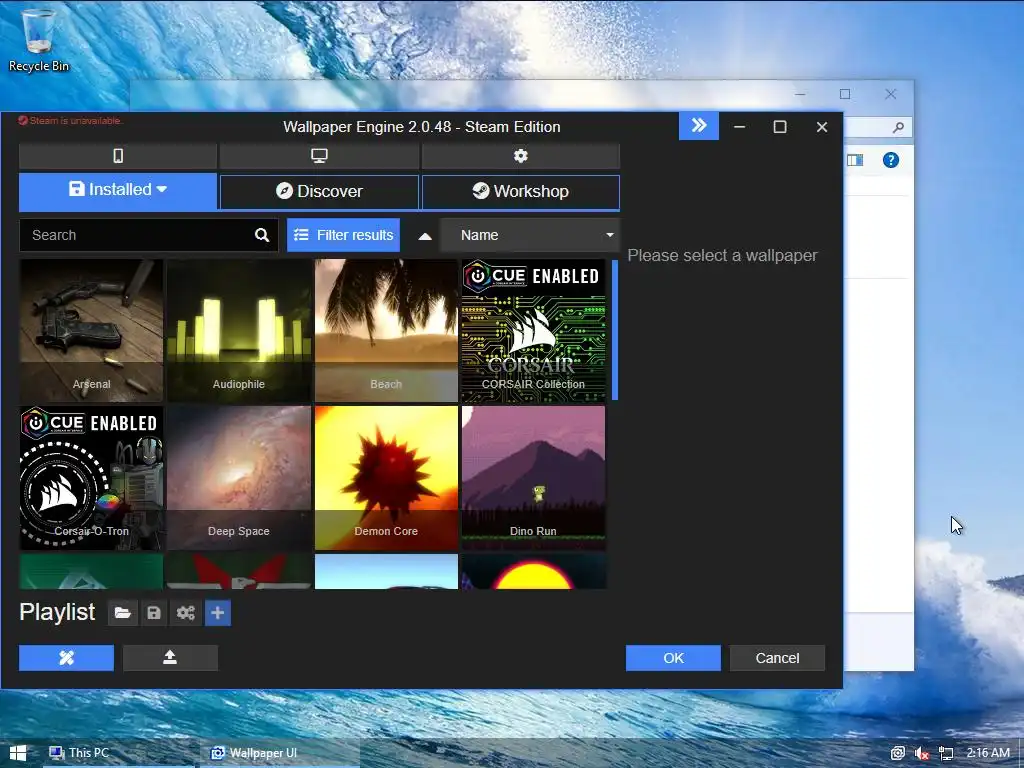Toggle preview pane icon in background window

[855, 160]
